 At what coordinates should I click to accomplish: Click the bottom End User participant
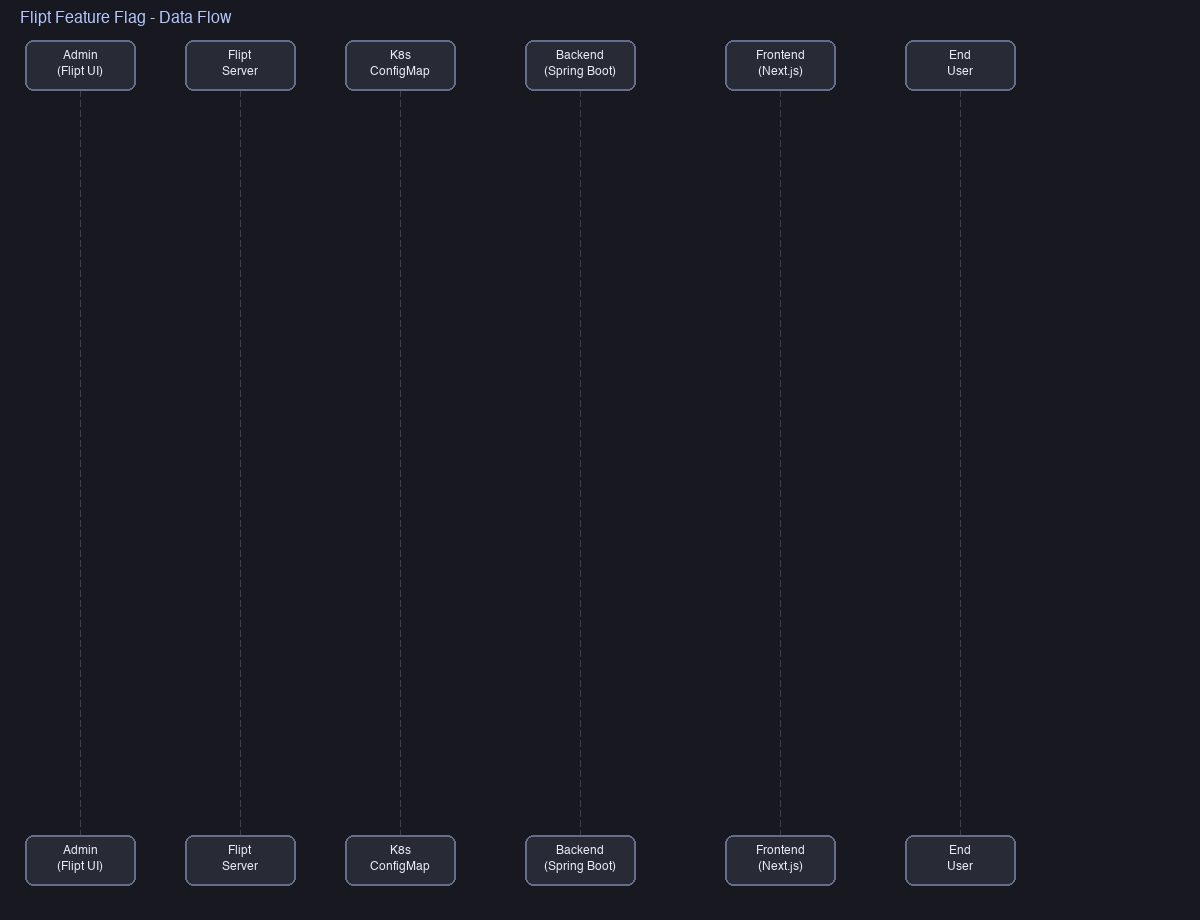[x=960, y=860]
